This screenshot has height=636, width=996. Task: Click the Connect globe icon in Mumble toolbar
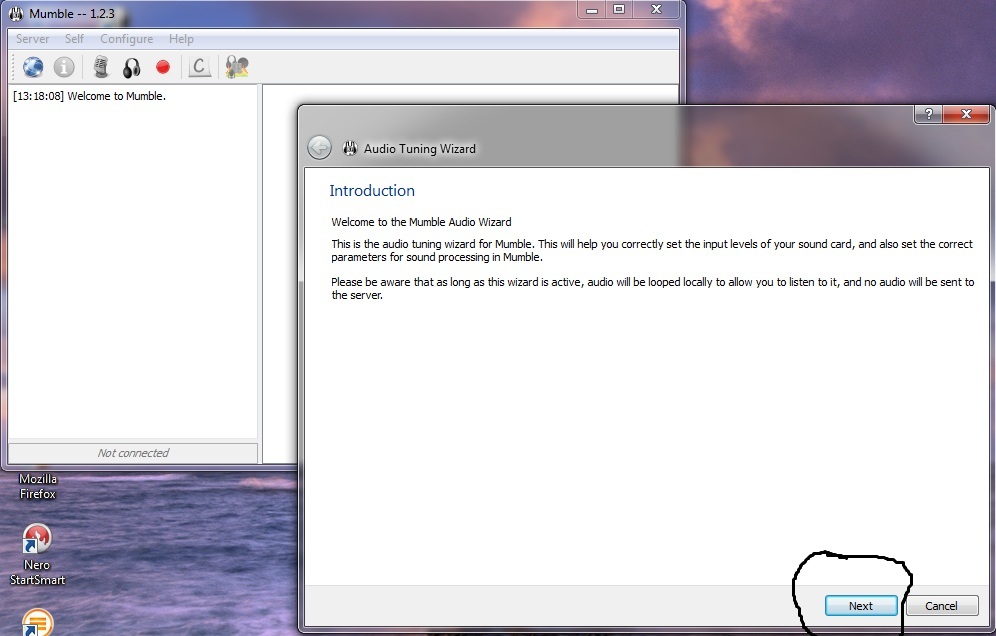pyautogui.click(x=33, y=67)
